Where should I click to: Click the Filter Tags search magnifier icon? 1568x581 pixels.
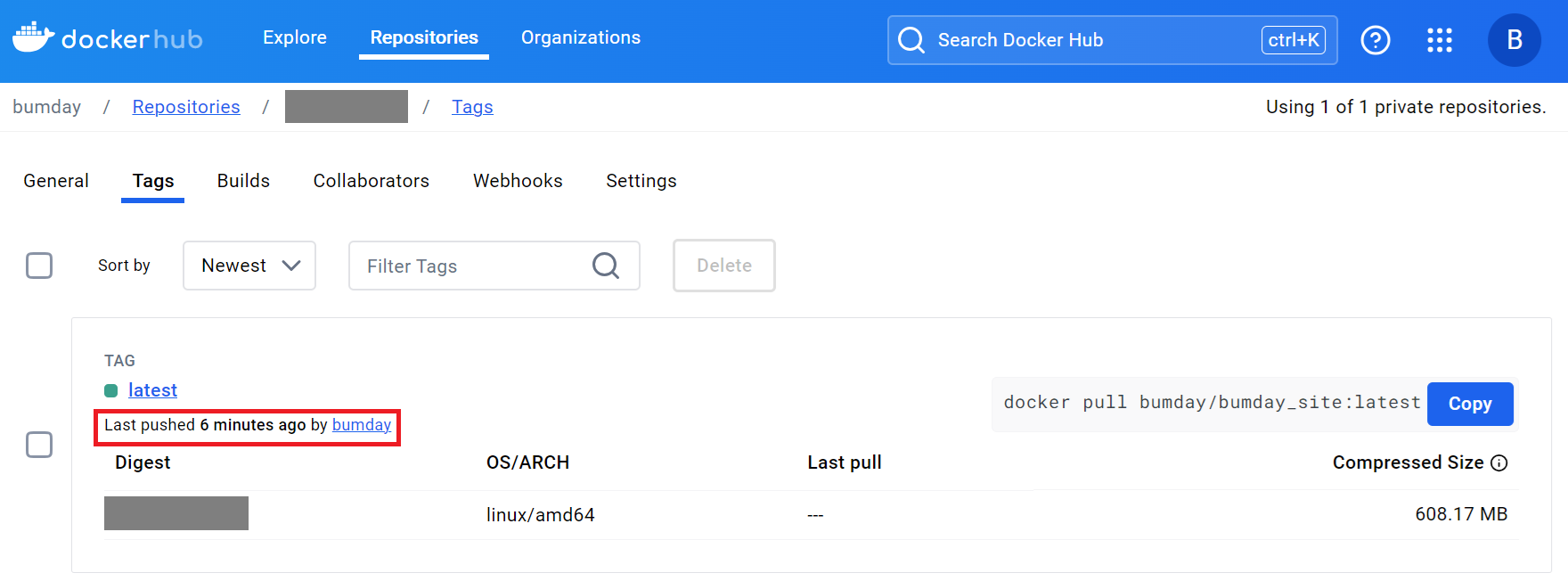(x=606, y=266)
